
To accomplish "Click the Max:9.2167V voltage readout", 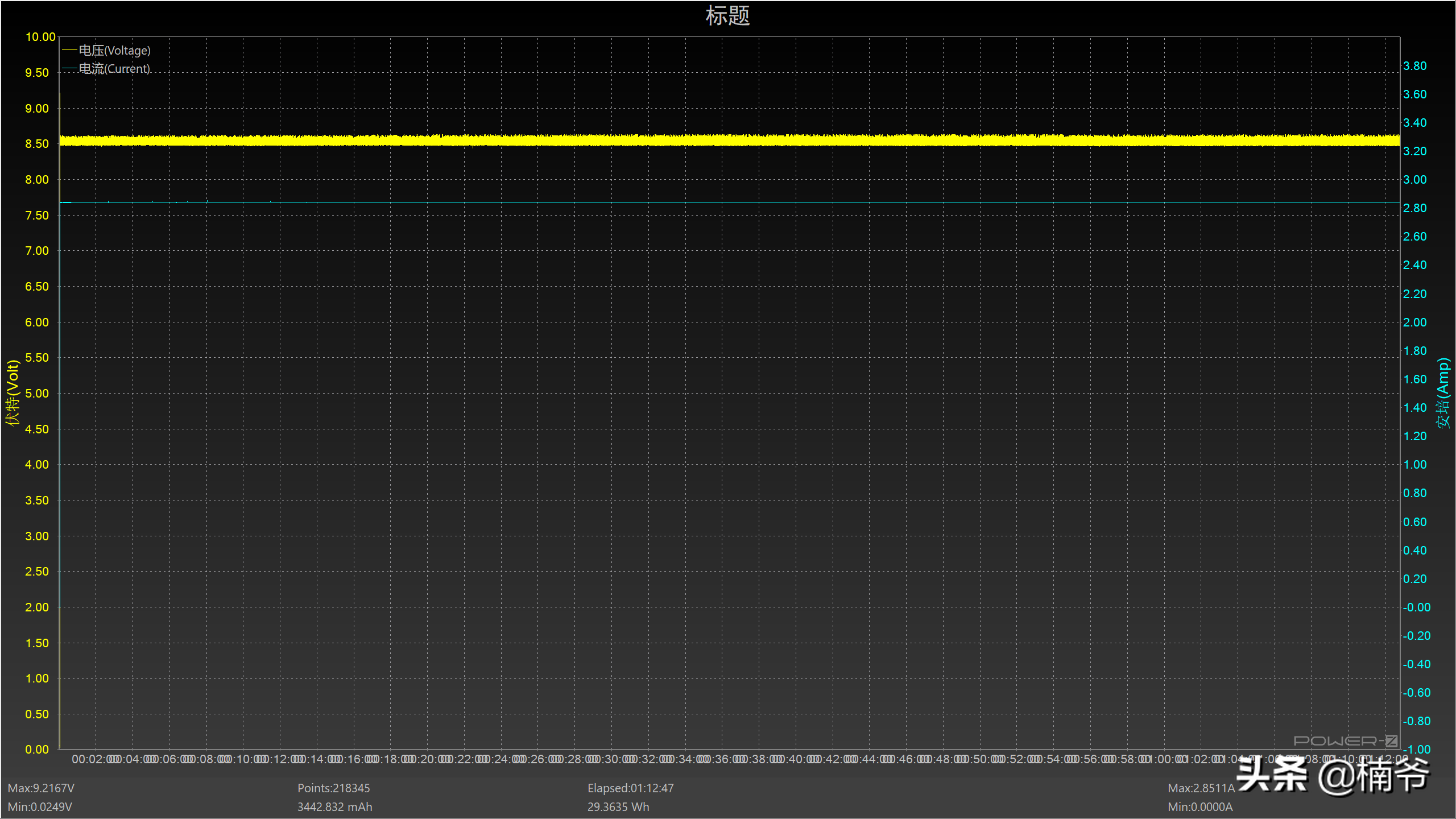I will pyautogui.click(x=41, y=788).
